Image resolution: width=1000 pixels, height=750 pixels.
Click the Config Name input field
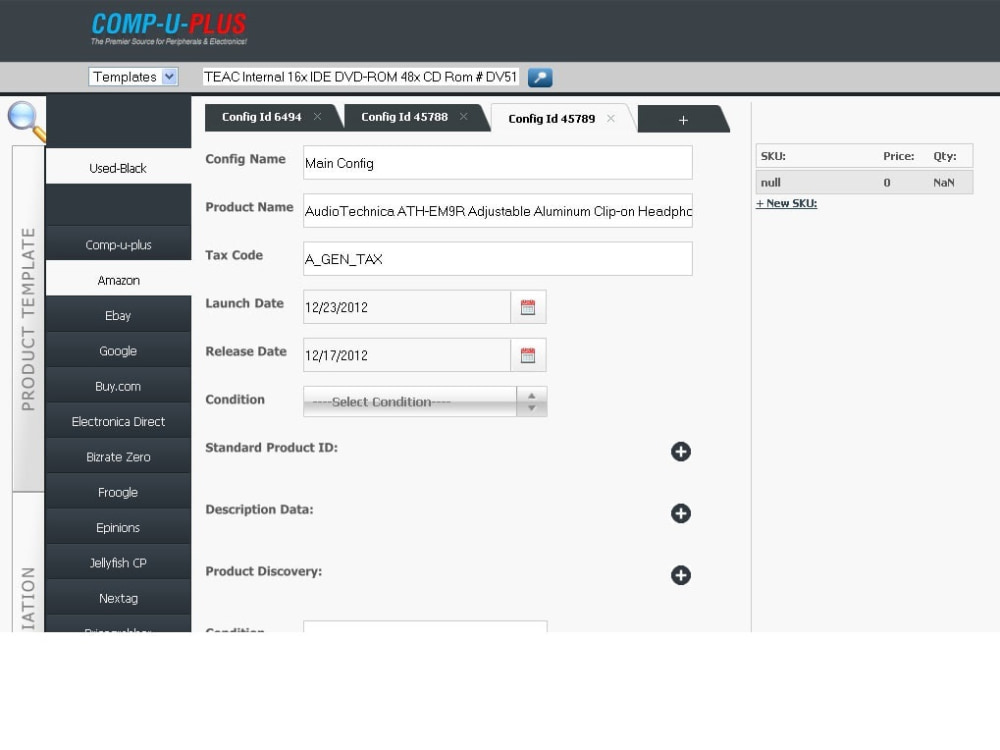tap(497, 163)
